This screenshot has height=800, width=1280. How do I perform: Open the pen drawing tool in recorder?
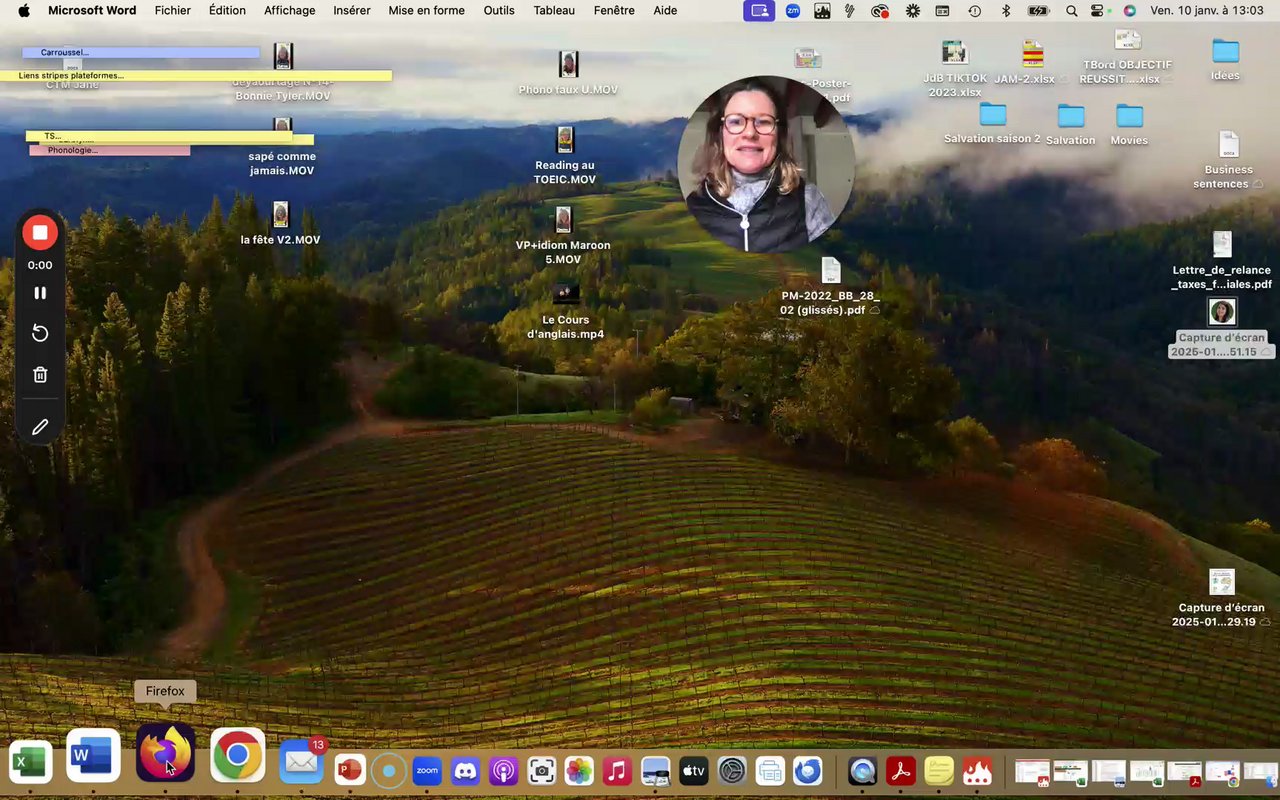click(x=40, y=427)
